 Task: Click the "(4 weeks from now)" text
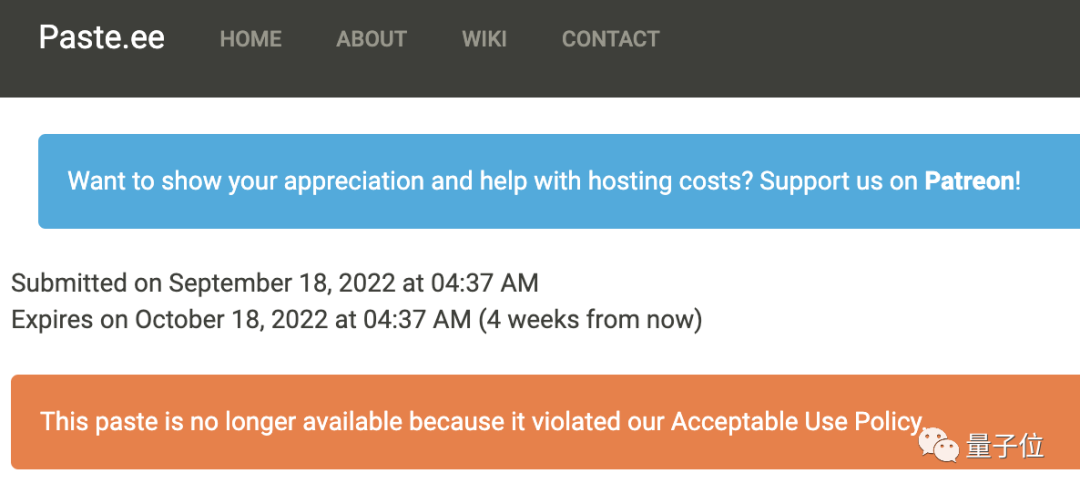click(x=590, y=320)
